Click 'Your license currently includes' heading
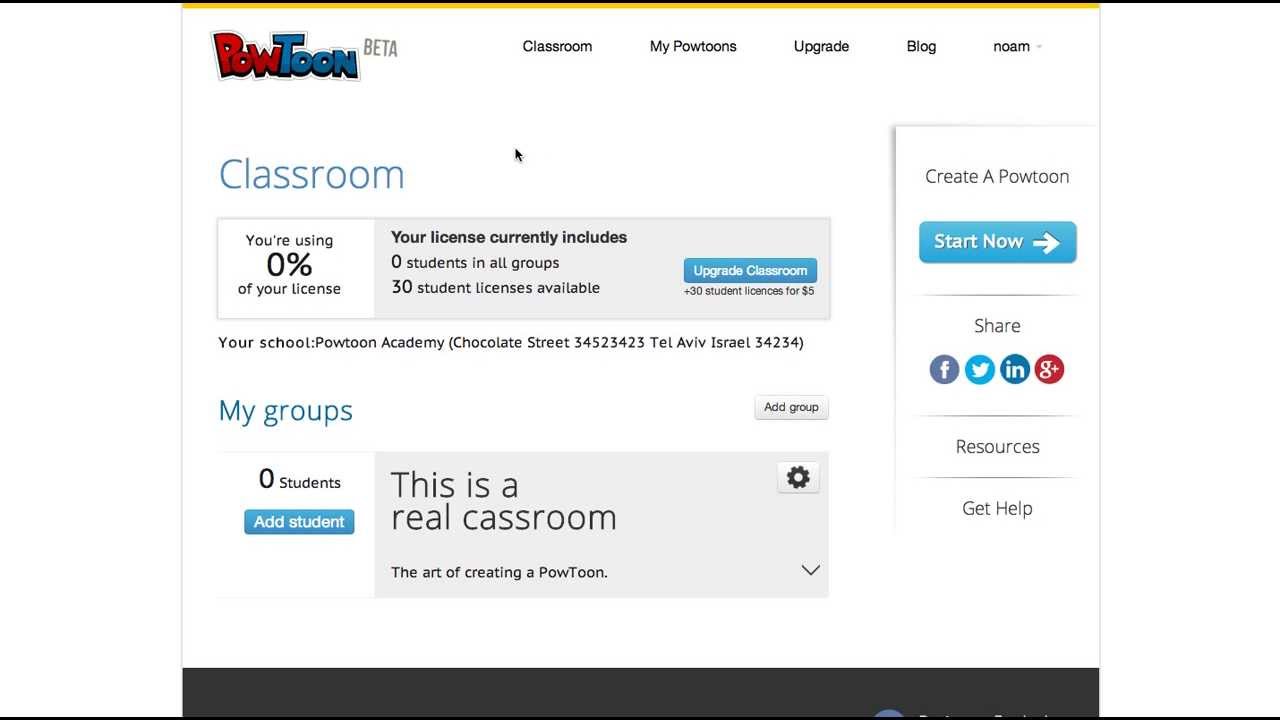The width and height of the screenshot is (1280, 720). [509, 238]
